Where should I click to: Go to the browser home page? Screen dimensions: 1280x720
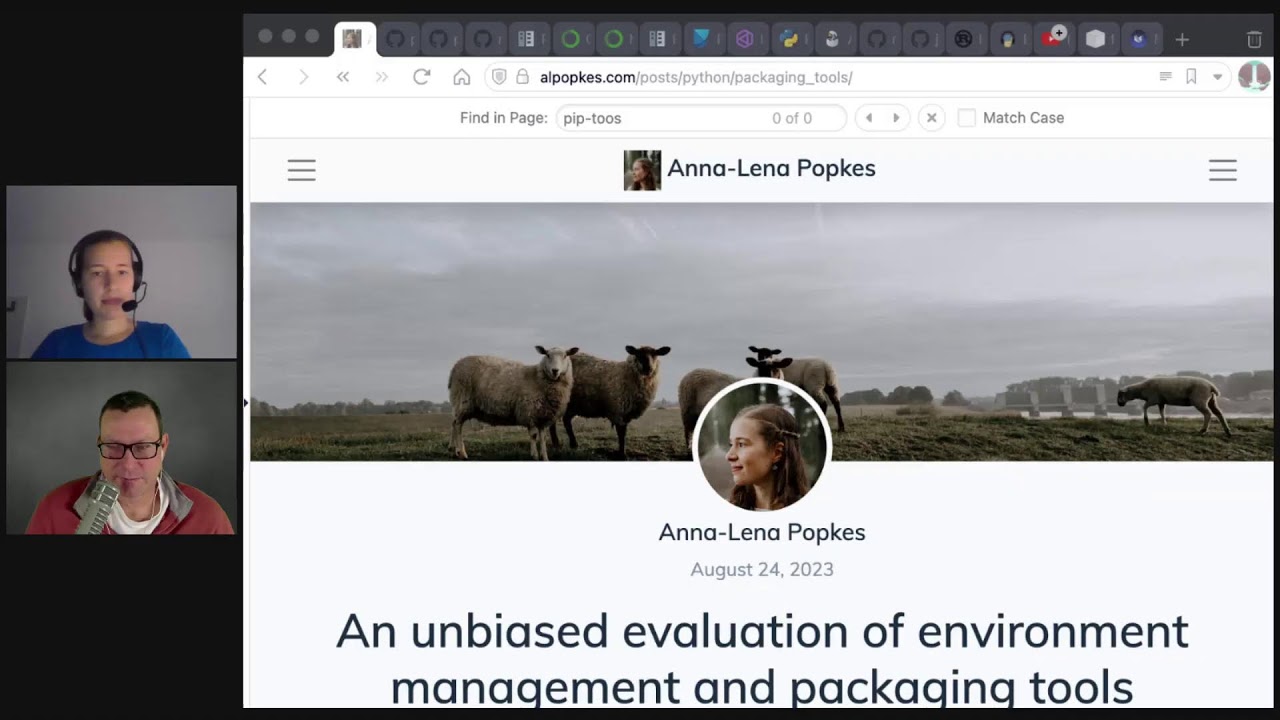(x=461, y=77)
